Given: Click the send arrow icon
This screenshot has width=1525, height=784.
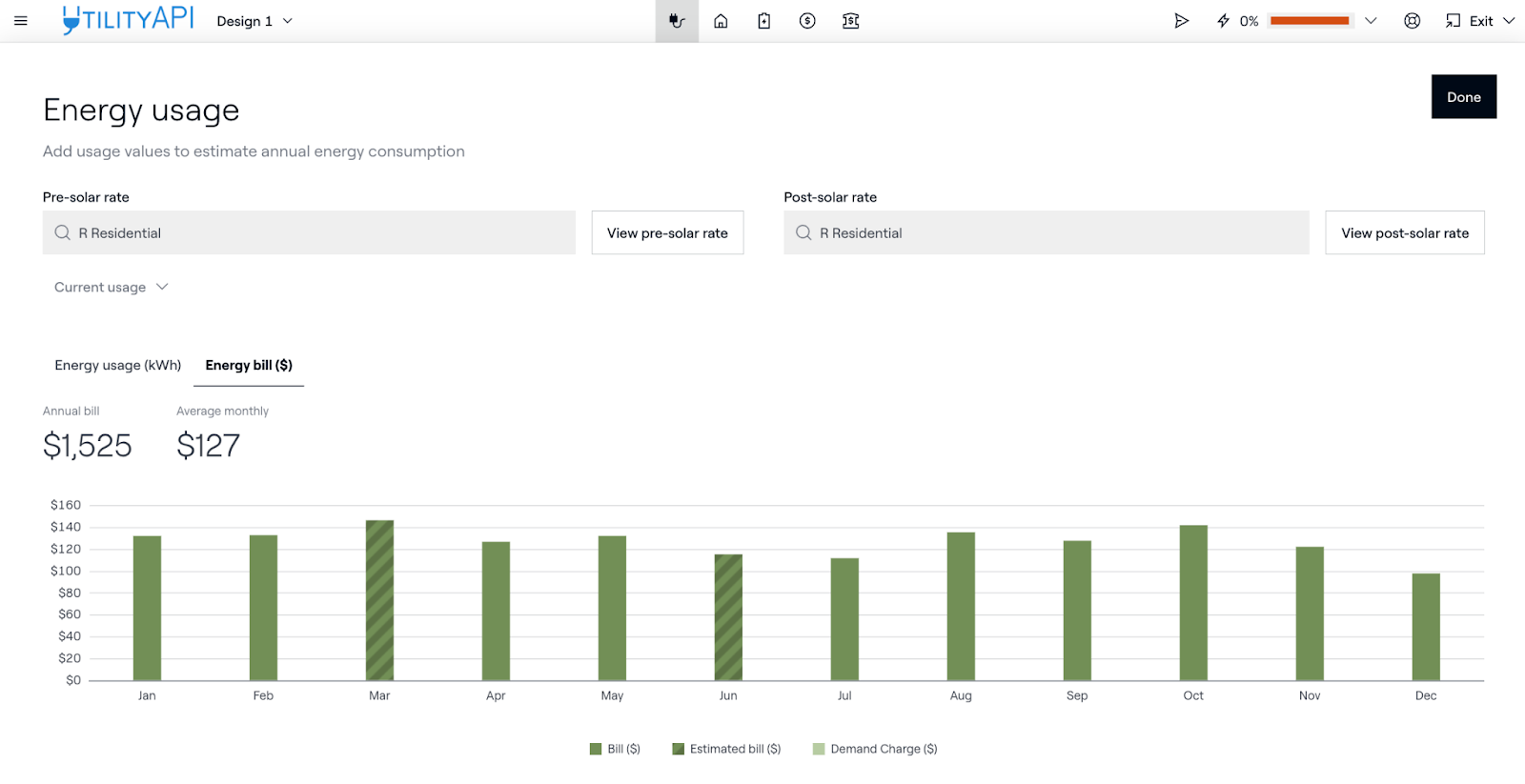Looking at the screenshot, I should point(1181,21).
